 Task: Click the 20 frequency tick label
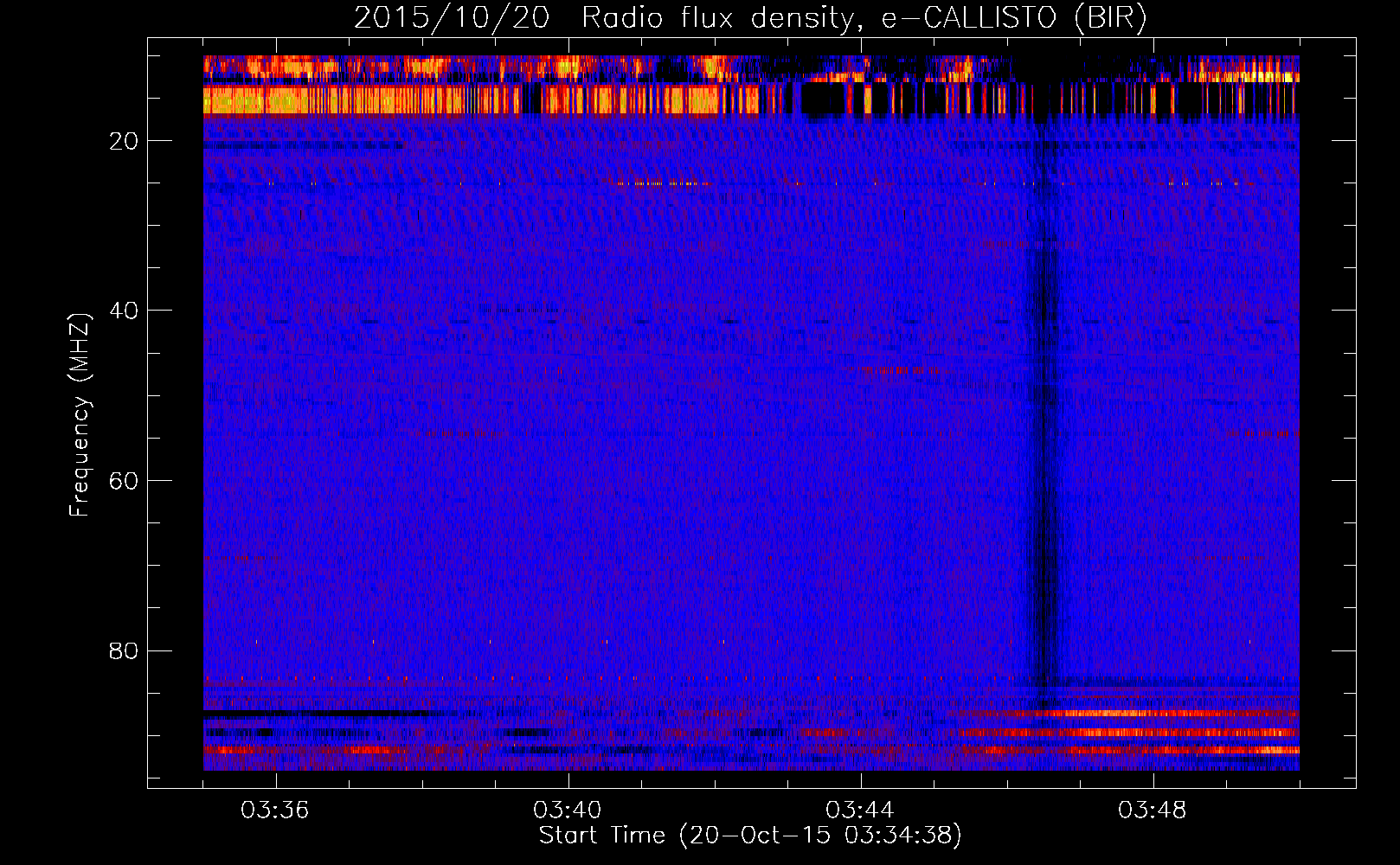(124, 141)
